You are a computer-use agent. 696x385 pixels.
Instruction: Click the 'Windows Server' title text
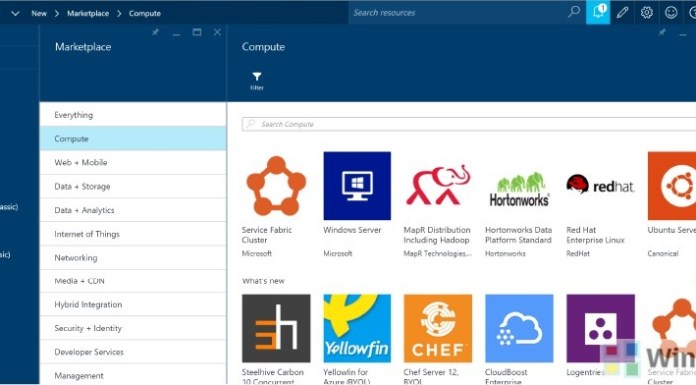click(x=352, y=230)
